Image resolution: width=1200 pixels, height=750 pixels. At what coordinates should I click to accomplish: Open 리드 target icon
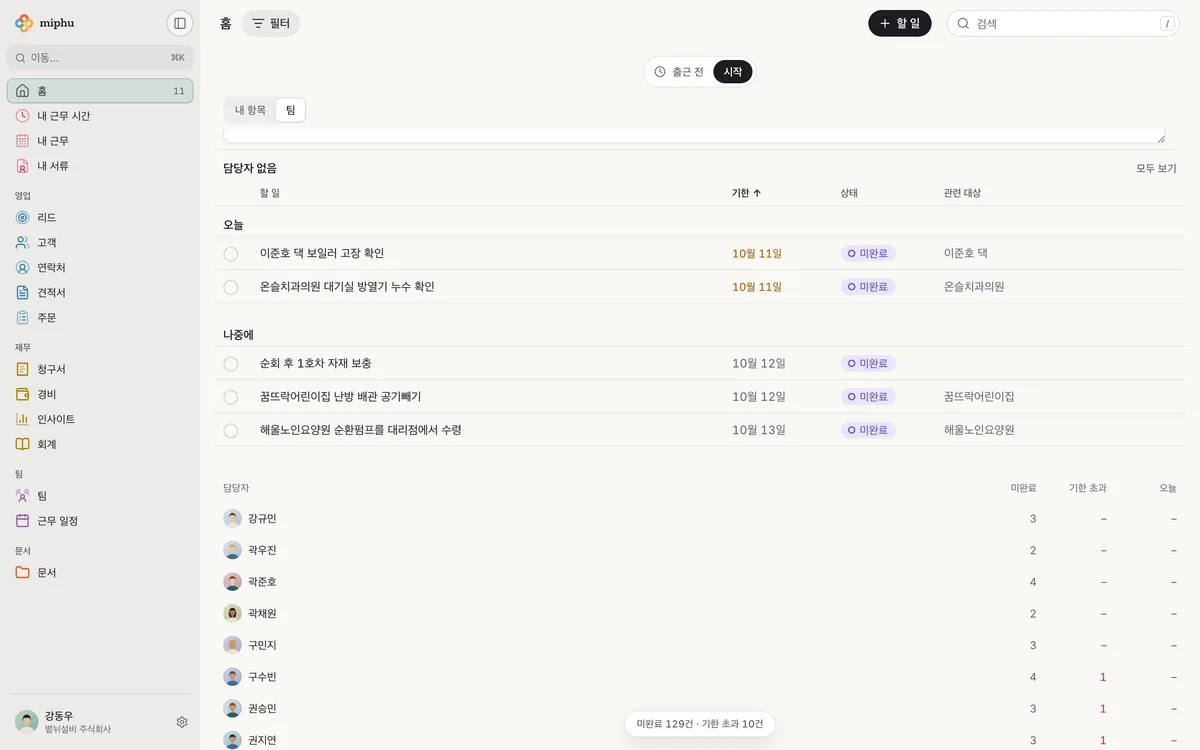(22, 217)
